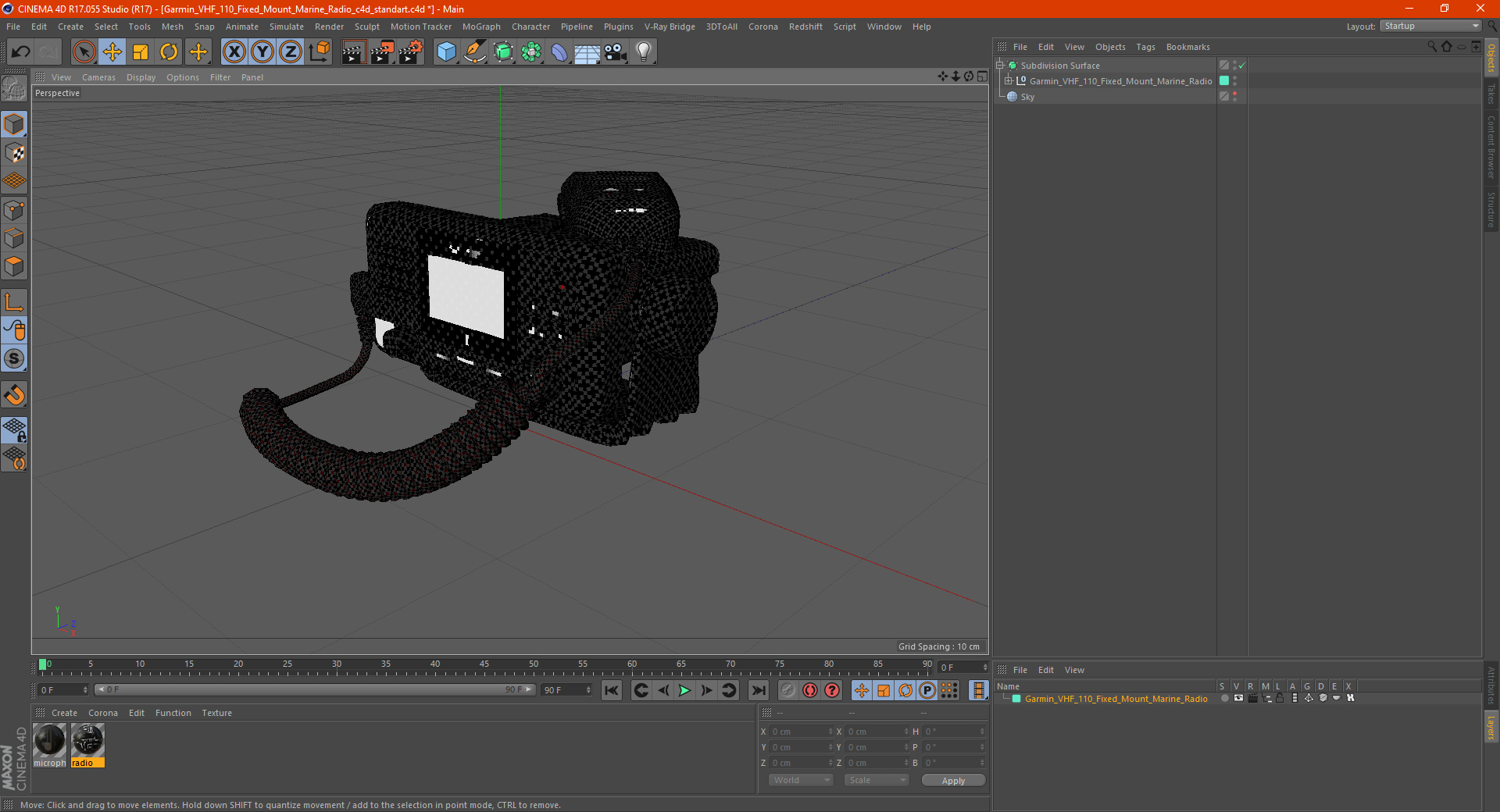Open the MoGraph array objects icon
Viewport: 1500px width, 812px height.
coord(531,52)
